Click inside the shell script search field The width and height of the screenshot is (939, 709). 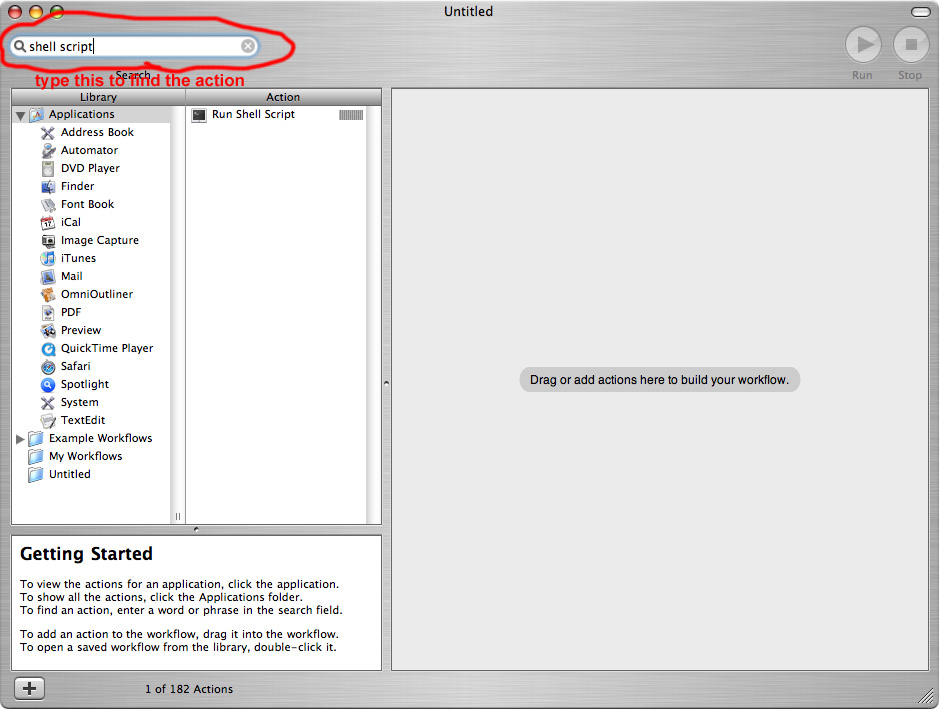pyautogui.click(x=135, y=46)
